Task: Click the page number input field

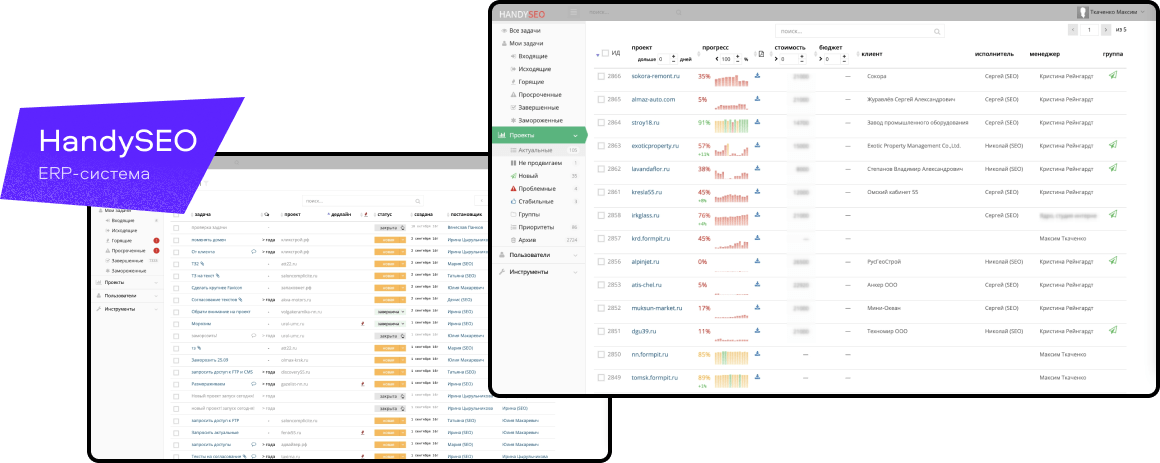Action: click(x=1088, y=30)
